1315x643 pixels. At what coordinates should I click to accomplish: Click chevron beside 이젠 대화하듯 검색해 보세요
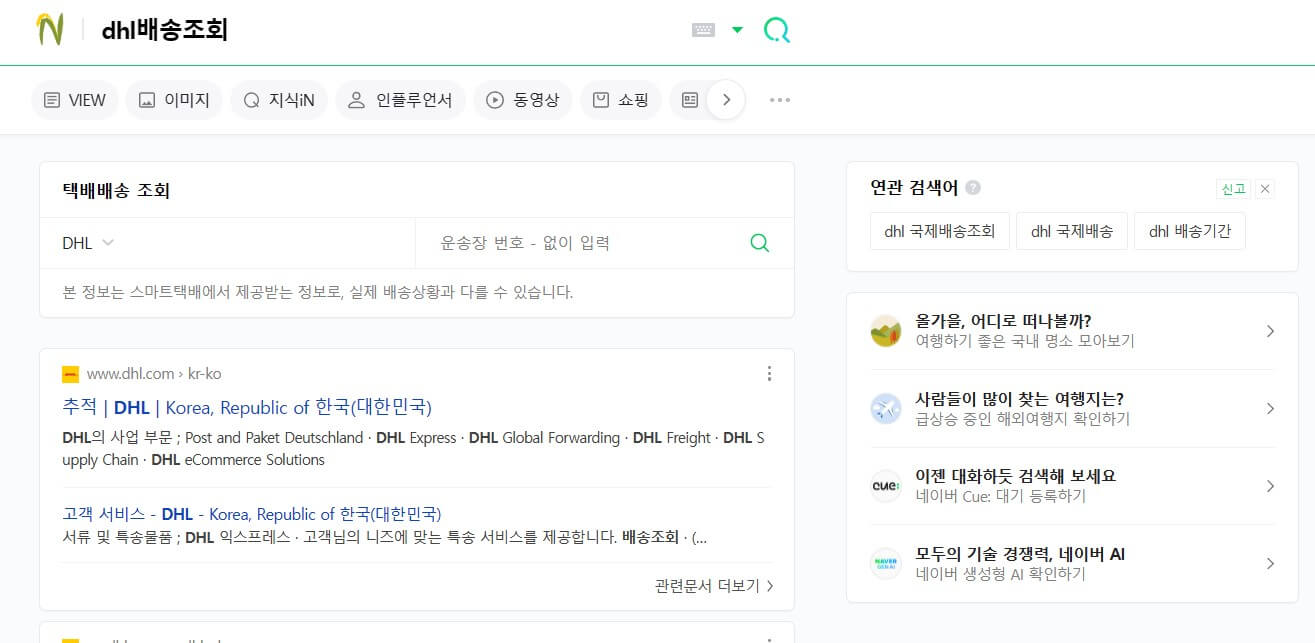[1270, 486]
